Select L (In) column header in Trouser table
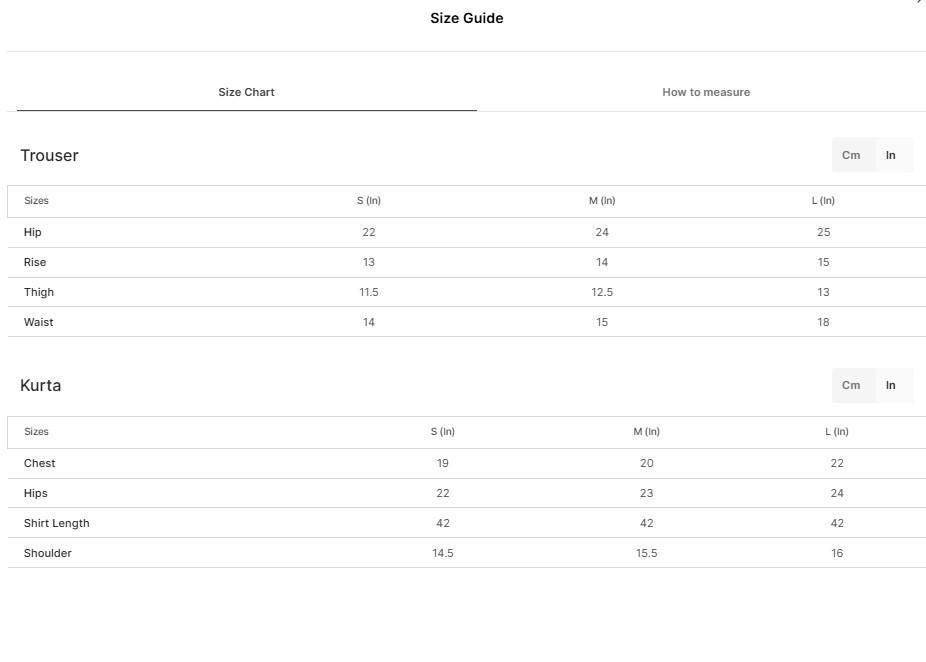 click(823, 201)
